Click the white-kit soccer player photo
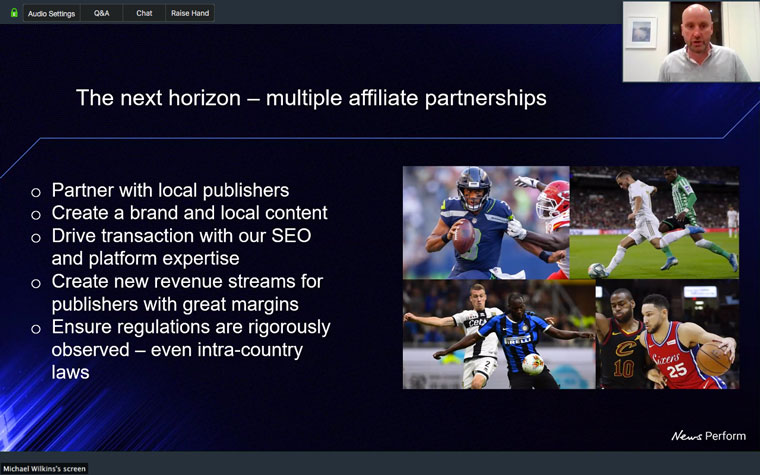Image resolution: width=760 pixels, height=475 pixels. click(654, 222)
